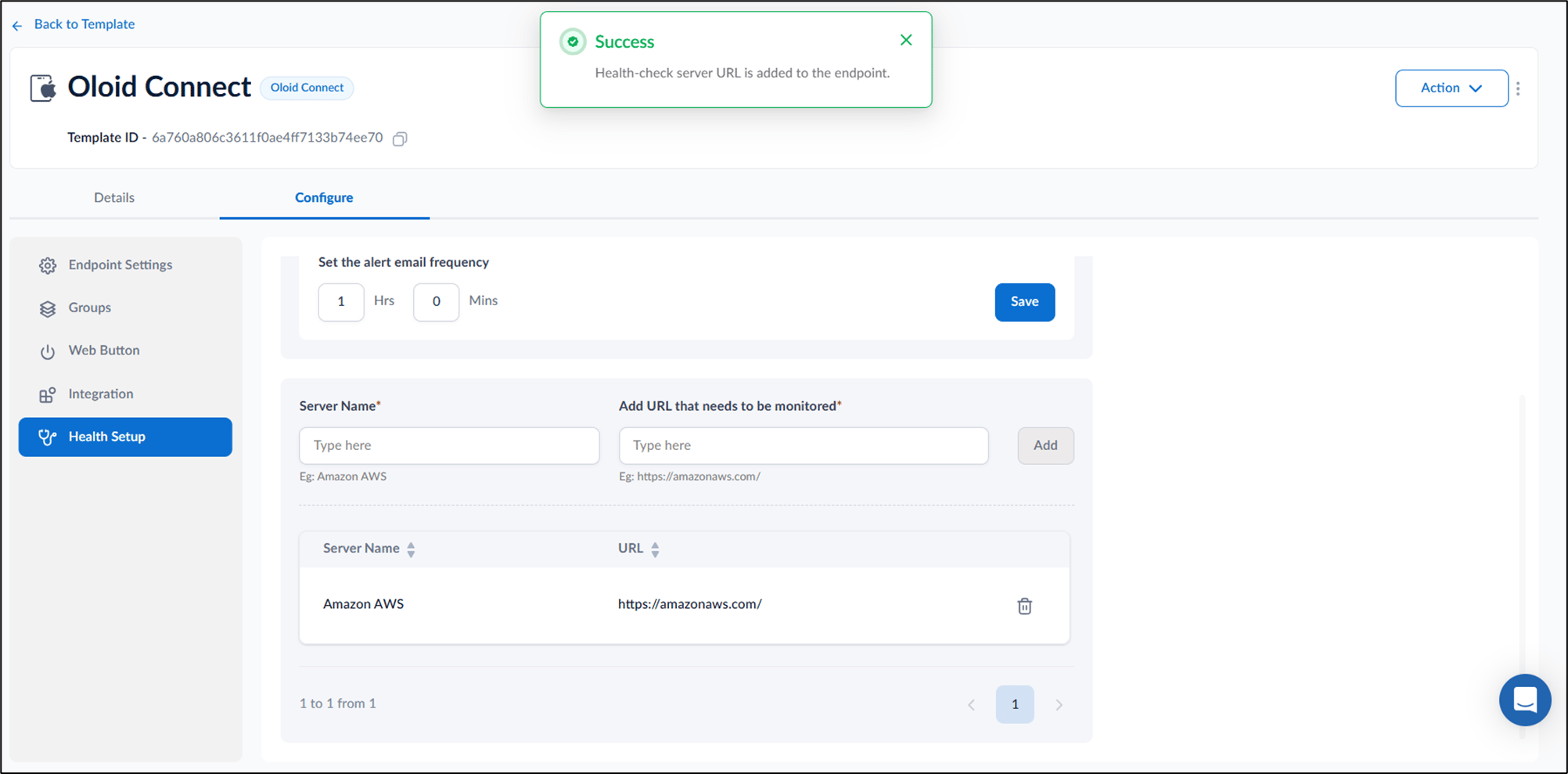Switch to the Details tab
Viewport: 1568px width, 774px height.
(114, 197)
